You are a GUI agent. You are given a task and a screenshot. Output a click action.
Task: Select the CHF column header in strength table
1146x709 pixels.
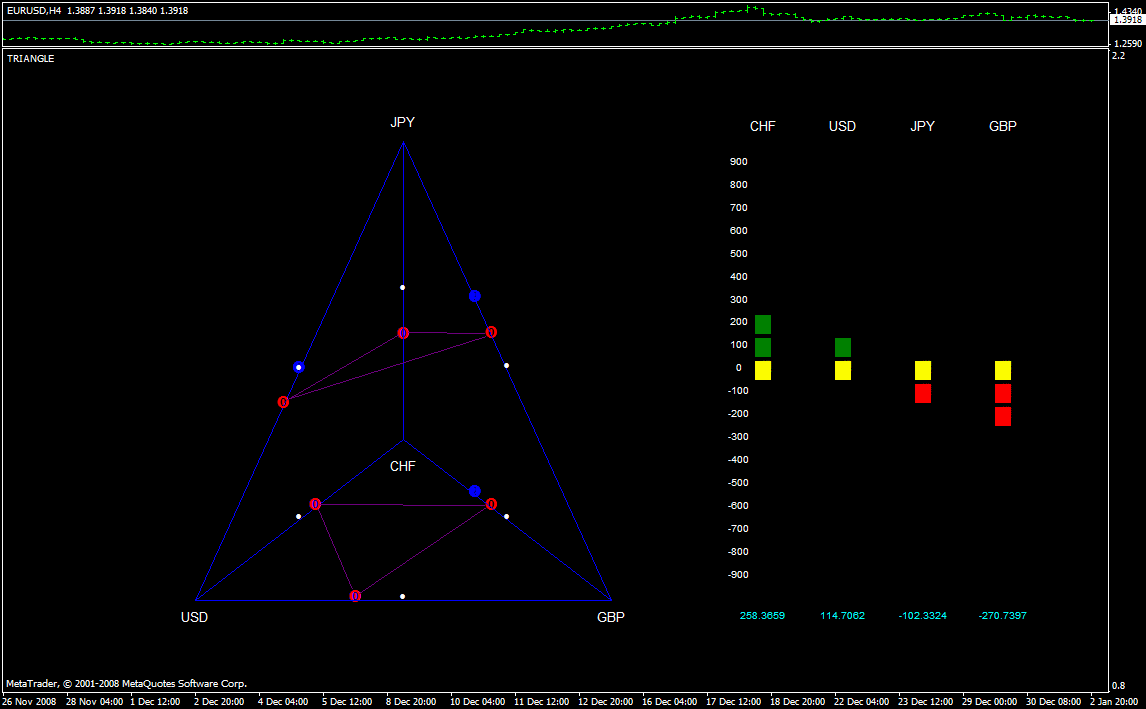(x=762, y=126)
